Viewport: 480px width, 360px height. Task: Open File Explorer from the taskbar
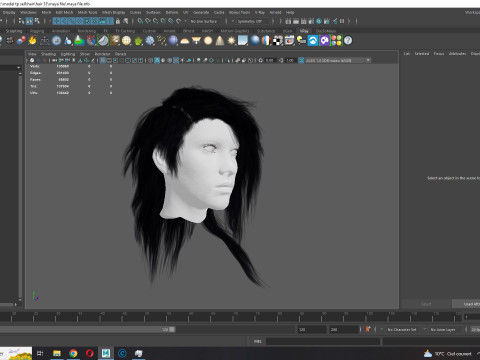(57, 353)
